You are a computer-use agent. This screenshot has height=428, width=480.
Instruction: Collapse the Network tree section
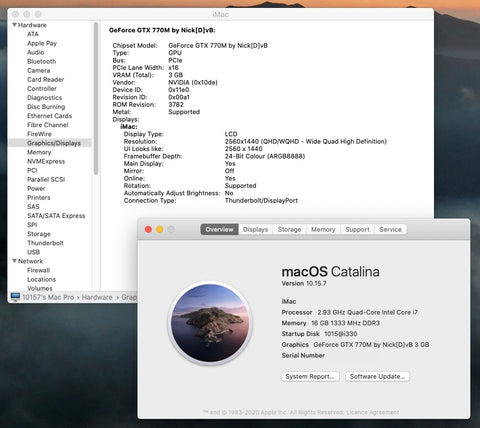15,261
